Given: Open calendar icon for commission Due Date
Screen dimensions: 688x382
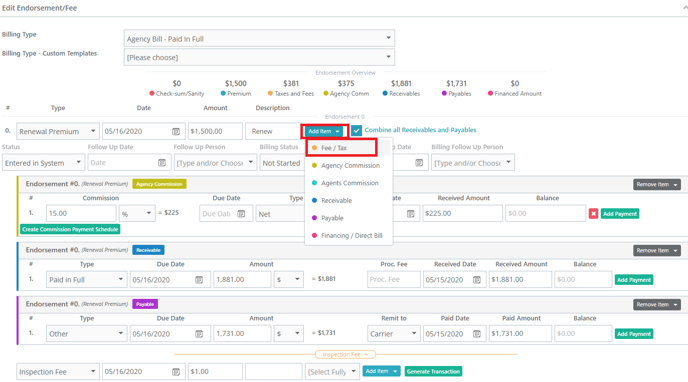Looking at the screenshot, I should pyautogui.click(x=241, y=214).
